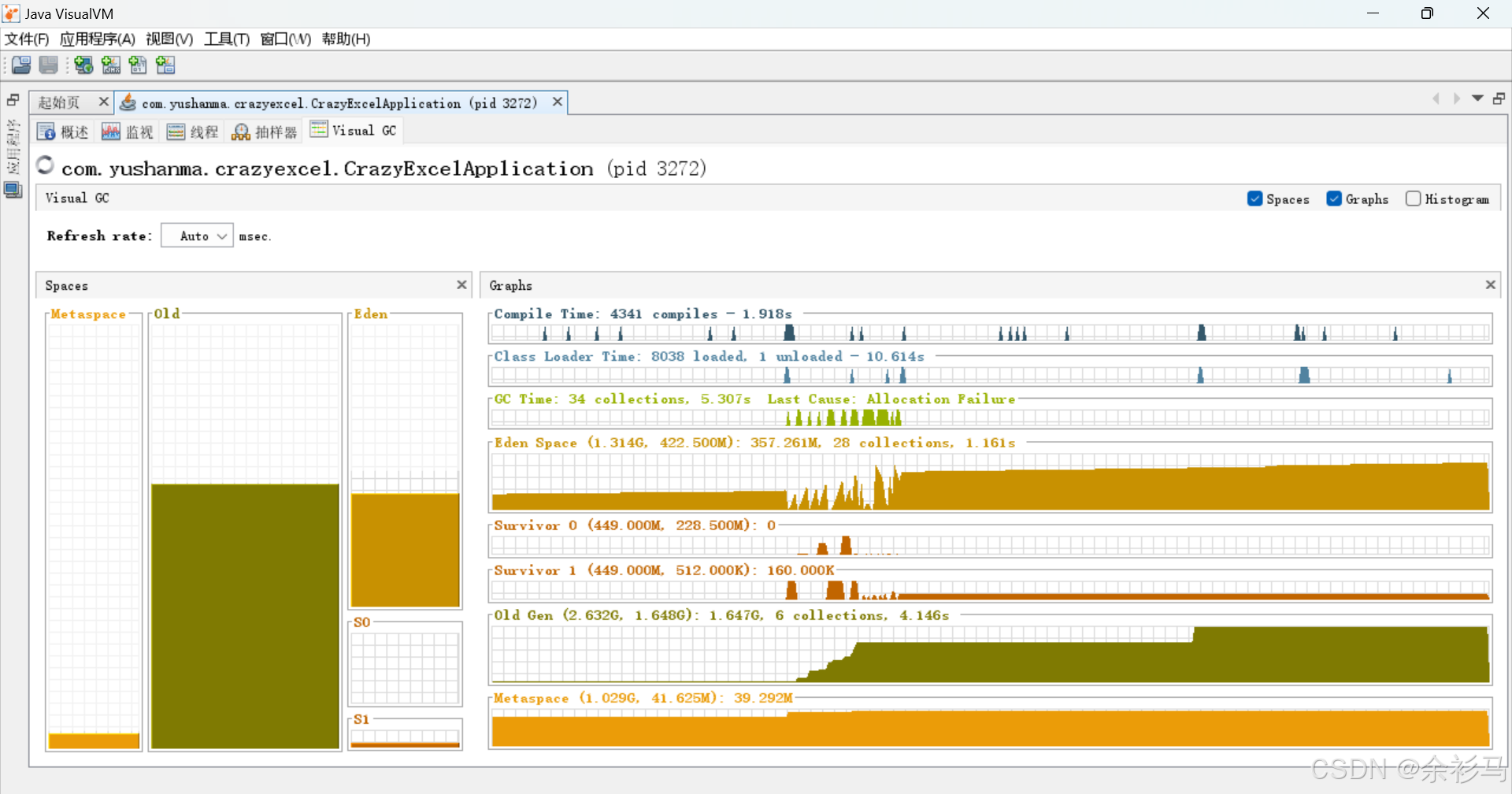Open the 文件(F) menu
This screenshot has width=1512, height=794.
tap(27, 39)
